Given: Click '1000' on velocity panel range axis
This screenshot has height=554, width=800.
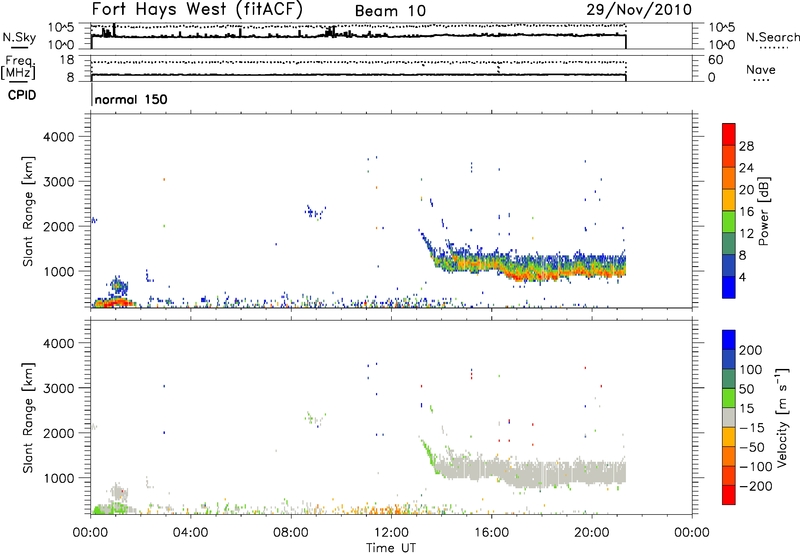Looking at the screenshot, I should click(59, 478).
